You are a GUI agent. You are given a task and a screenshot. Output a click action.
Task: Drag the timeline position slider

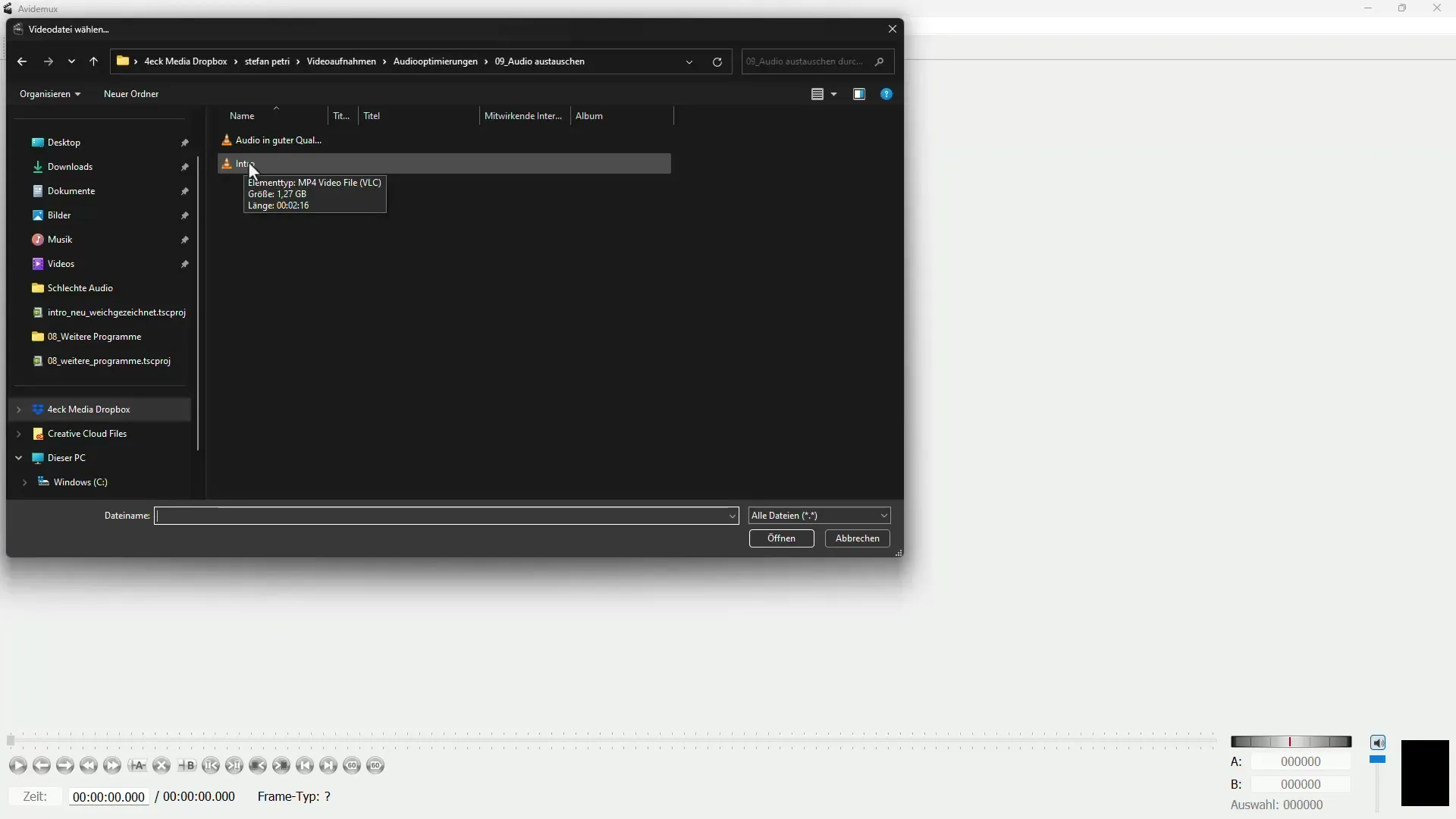(9, 740)
